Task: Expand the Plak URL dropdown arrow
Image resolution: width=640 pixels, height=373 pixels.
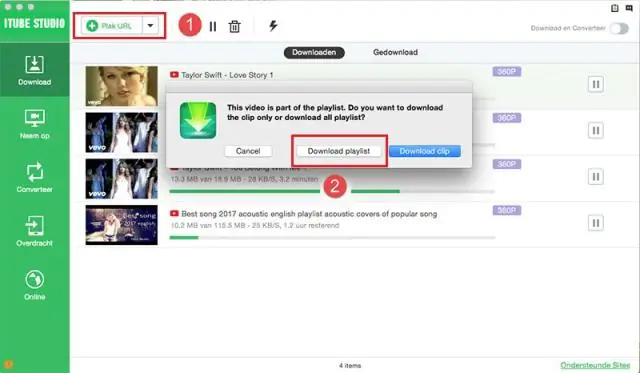Action: [150, 26]
